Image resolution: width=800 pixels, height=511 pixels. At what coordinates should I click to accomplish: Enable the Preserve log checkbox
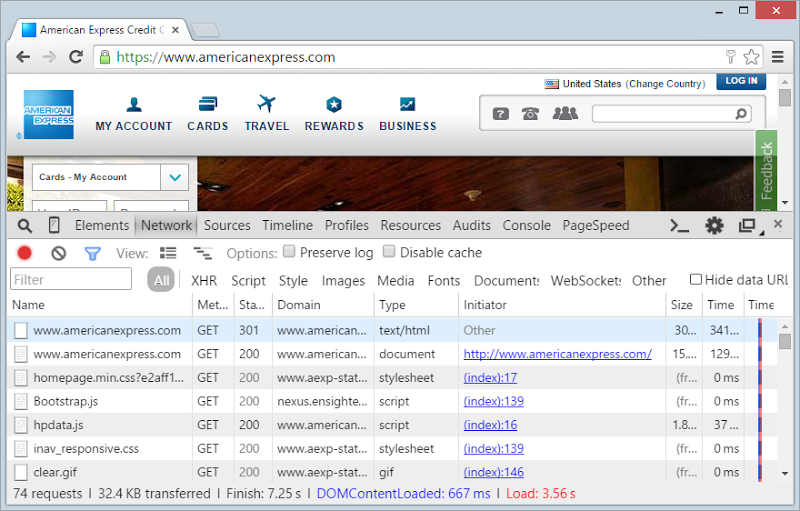(x=289, y=251)
